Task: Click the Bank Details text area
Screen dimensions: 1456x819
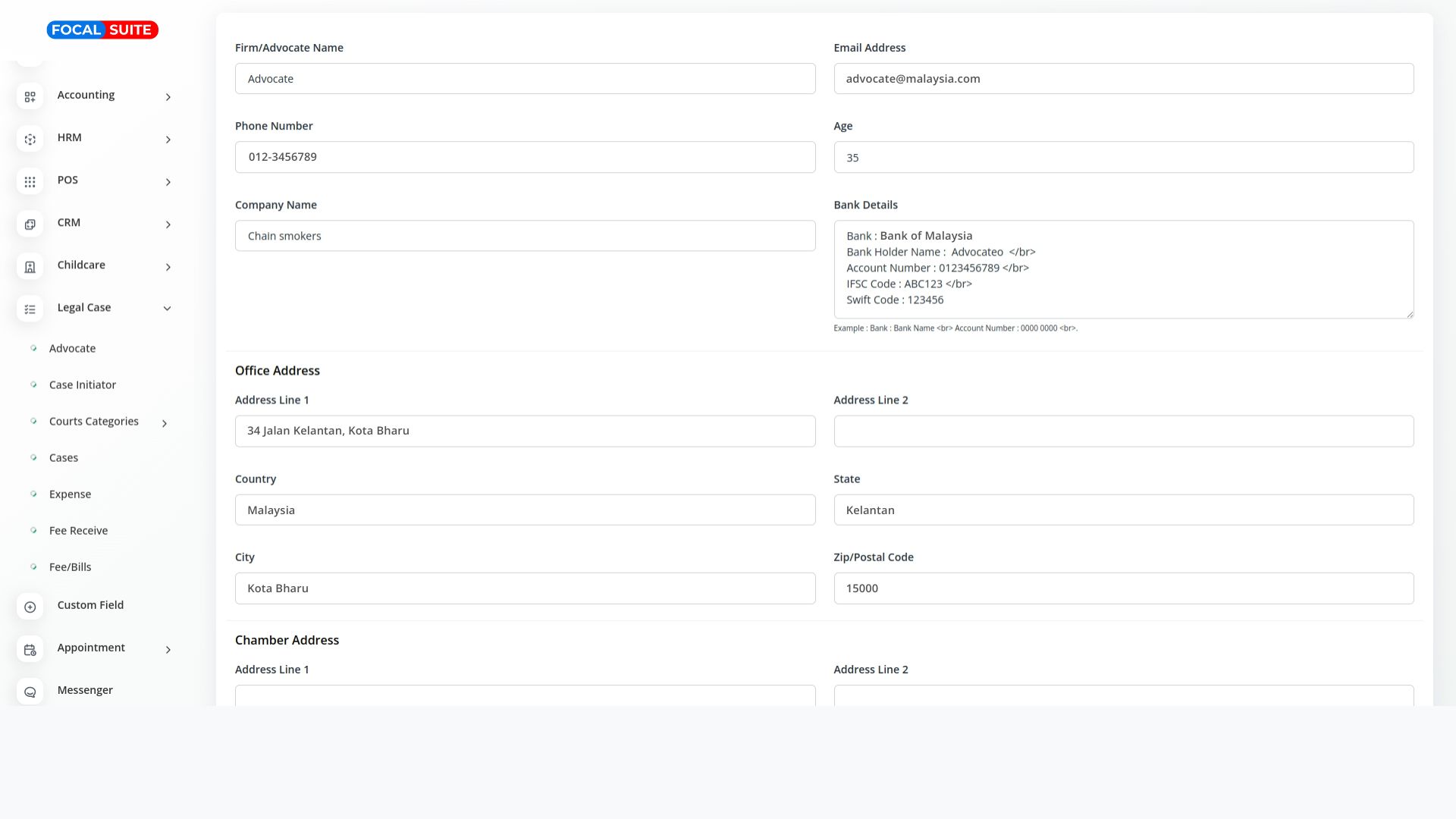Action: (x=1123, y=269)
